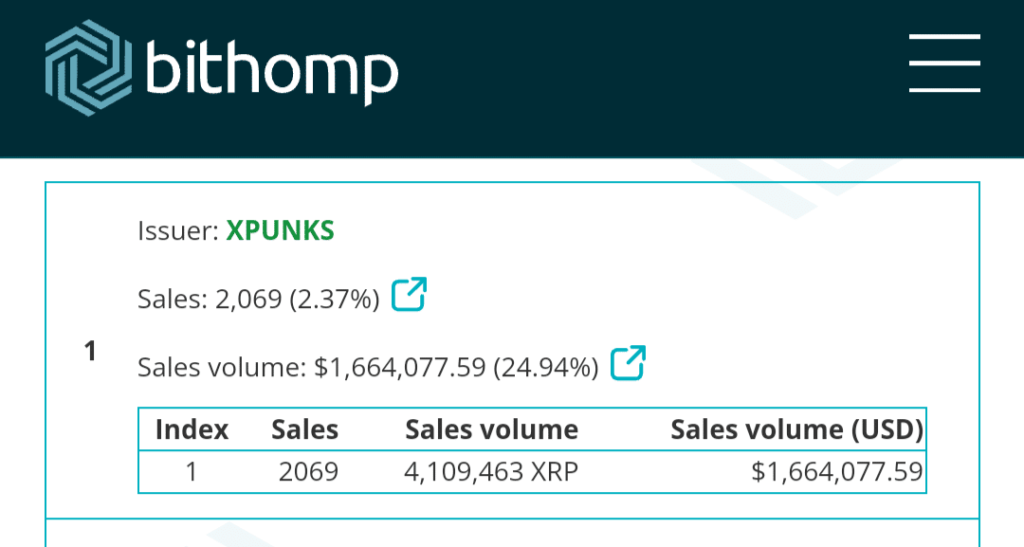This screenshot has height=547, width=1024.
Task: Click the Sales: 2,069 summary text
Action: point(209,299)
